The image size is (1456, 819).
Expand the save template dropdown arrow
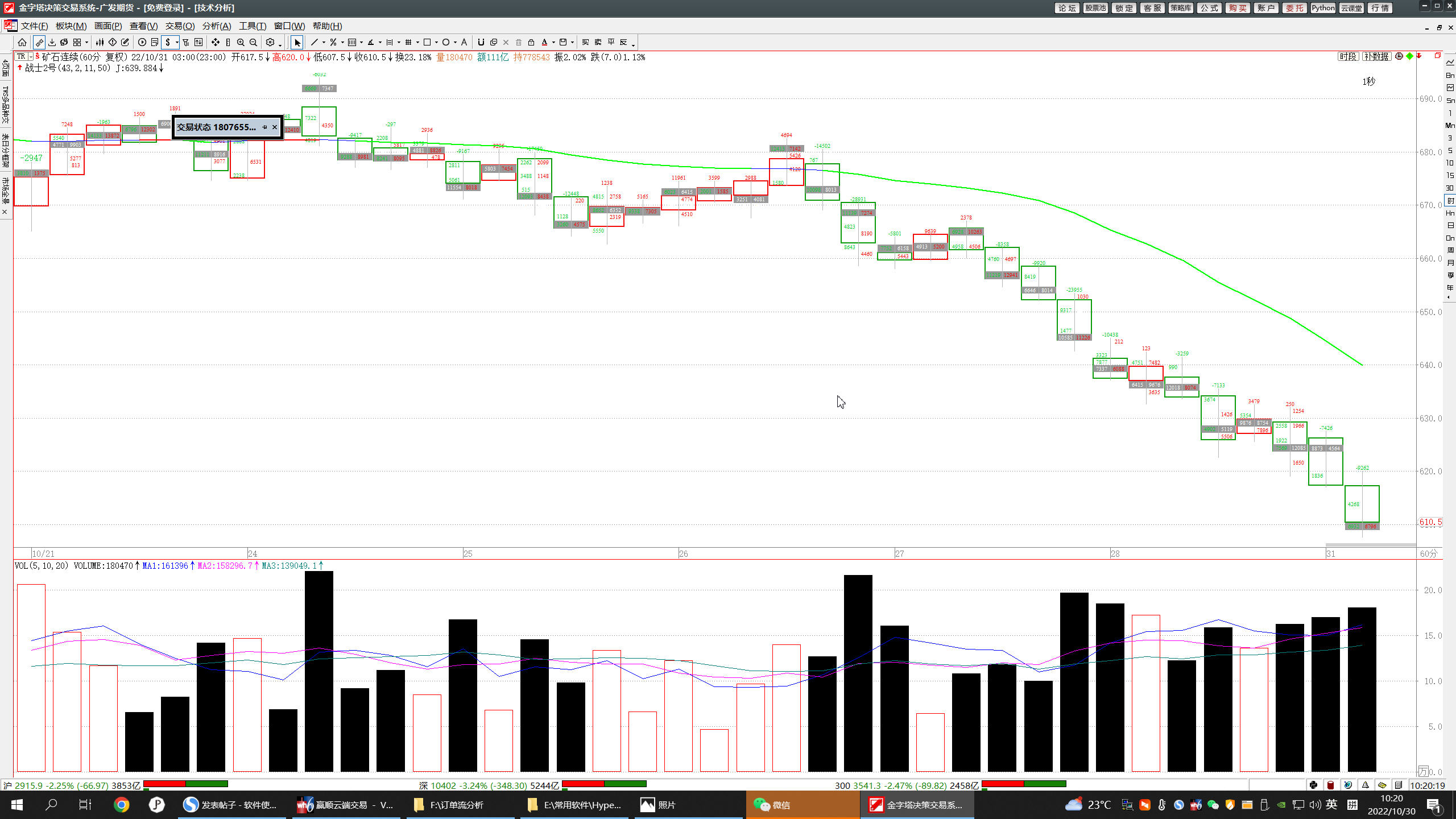(x=572, y=43)
